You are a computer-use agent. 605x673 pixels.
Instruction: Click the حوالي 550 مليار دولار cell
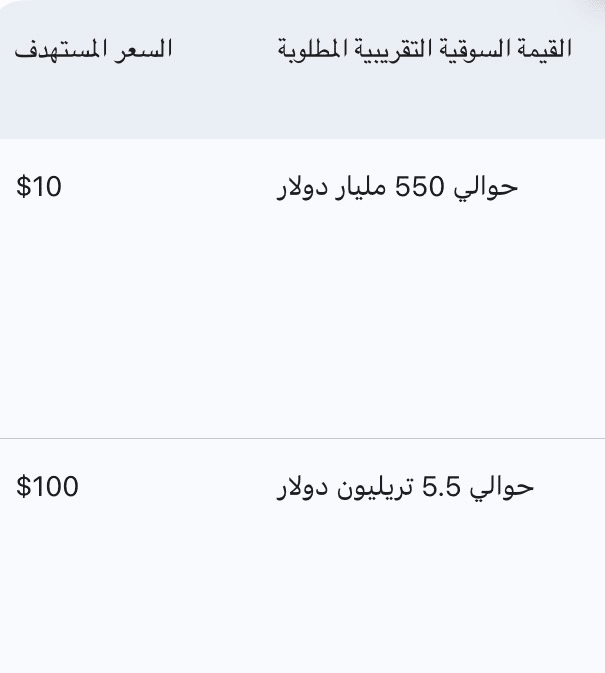[x=397, y=188]
